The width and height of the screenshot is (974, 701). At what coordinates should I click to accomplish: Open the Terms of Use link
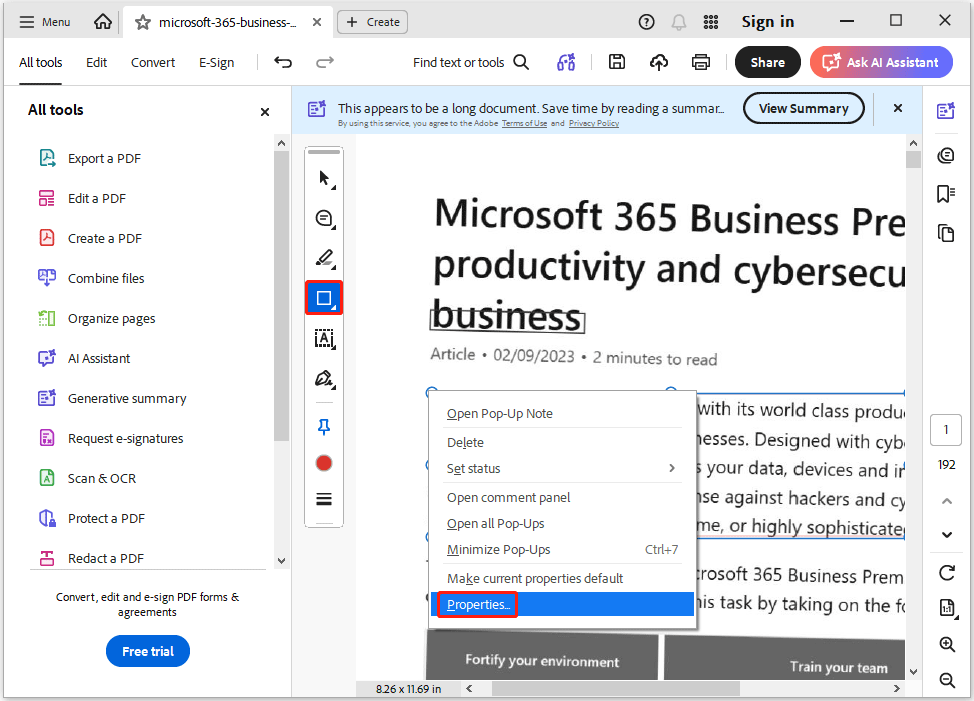pyautogui.click(x=524, y=124)
